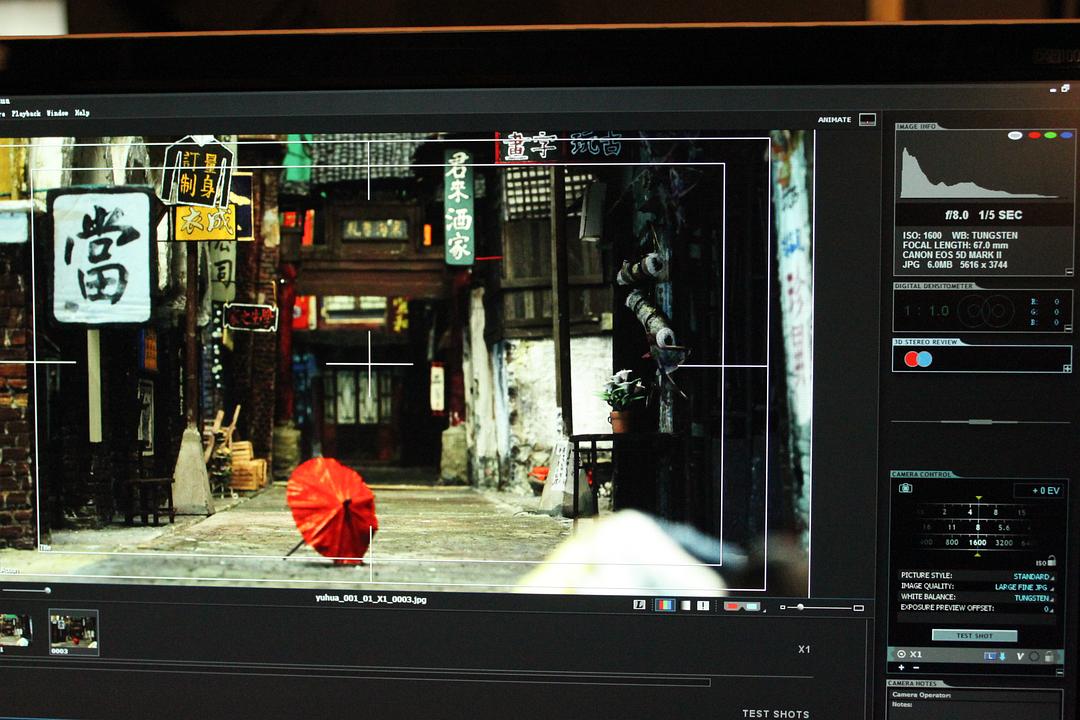Toggle the green histogram channel
The width and height of the screenshot is (1080, 720).
coord(1050,135)
